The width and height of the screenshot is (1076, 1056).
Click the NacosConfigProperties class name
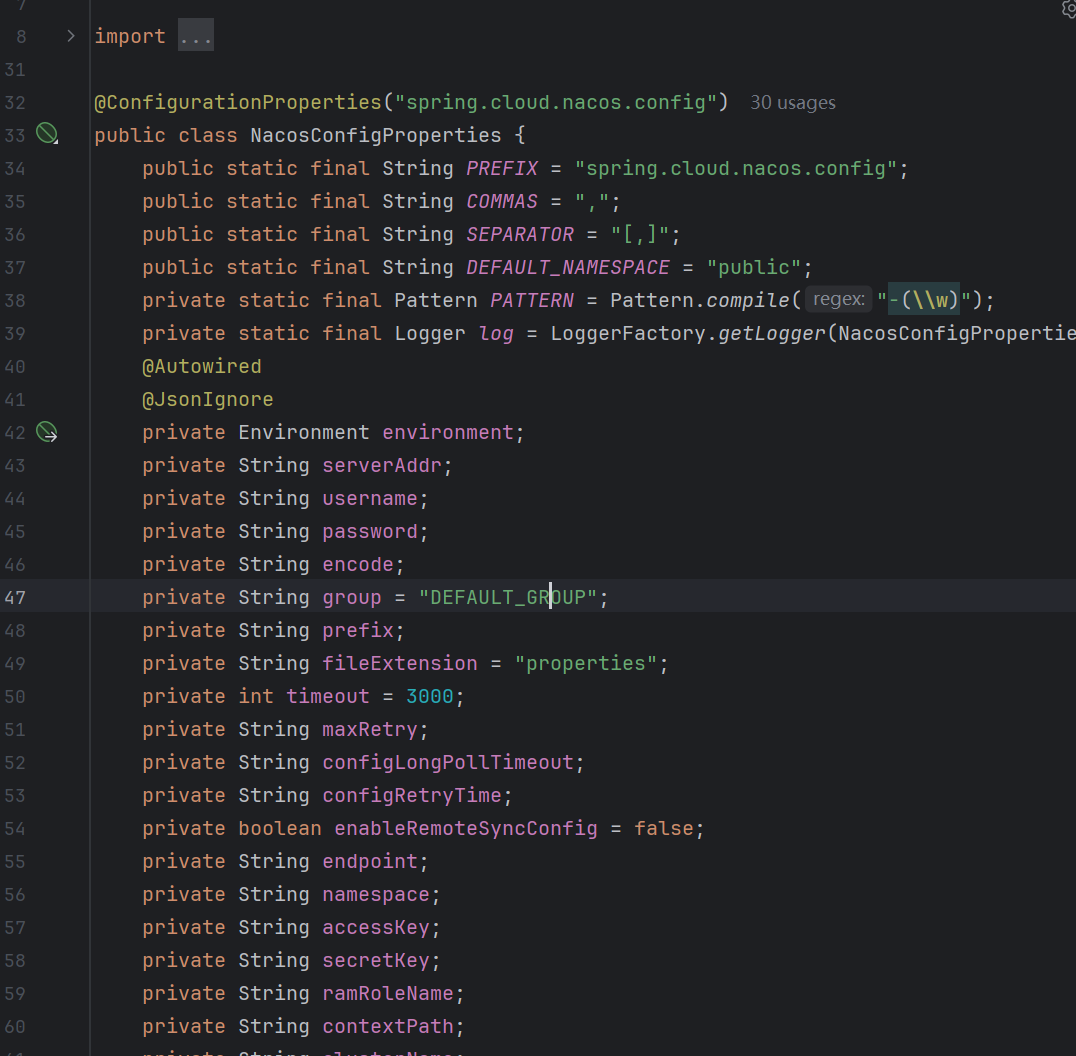coord(375,135)
